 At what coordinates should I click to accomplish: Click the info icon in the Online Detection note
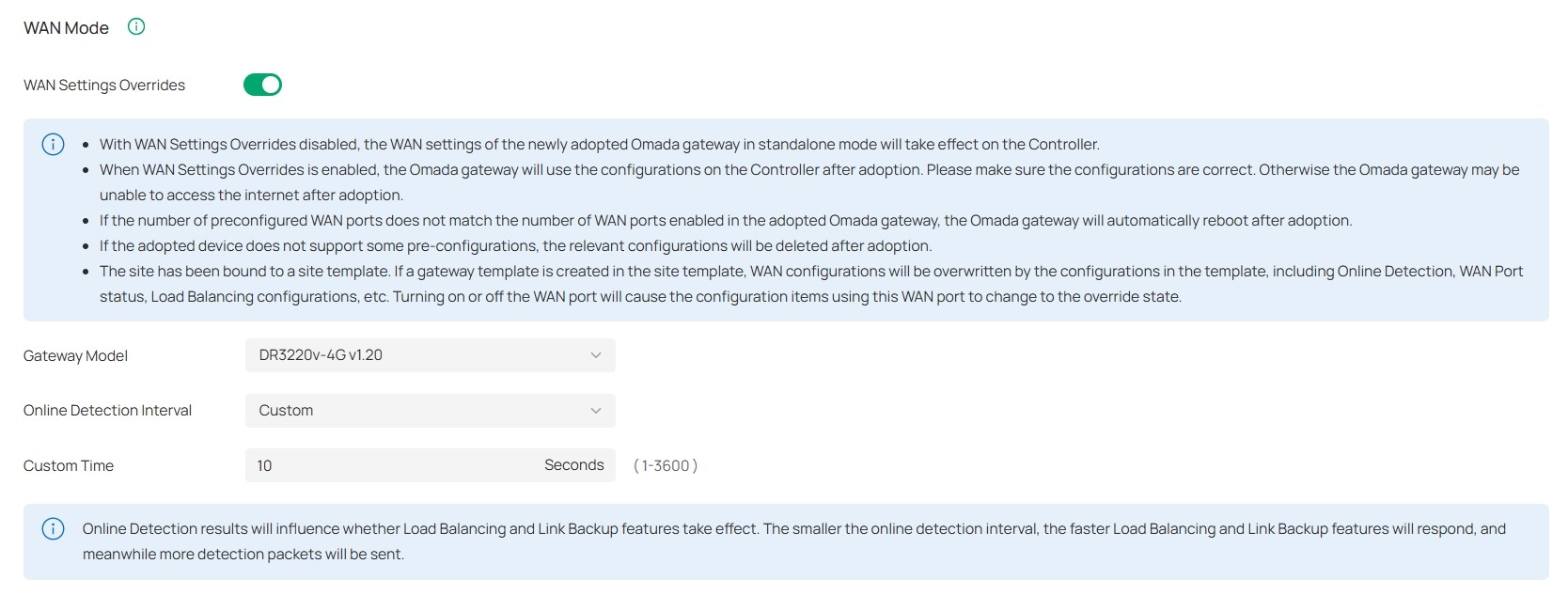tap(54, 528)
